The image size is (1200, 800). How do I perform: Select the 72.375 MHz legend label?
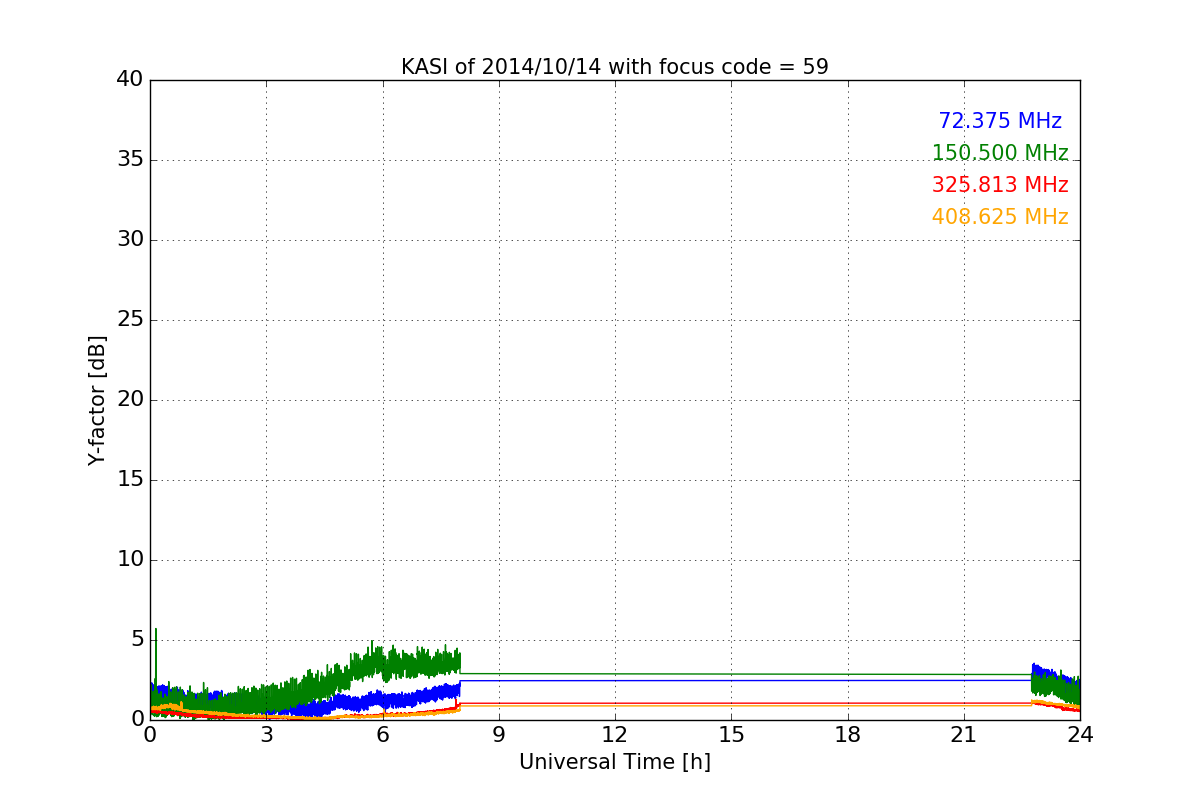1000,121
